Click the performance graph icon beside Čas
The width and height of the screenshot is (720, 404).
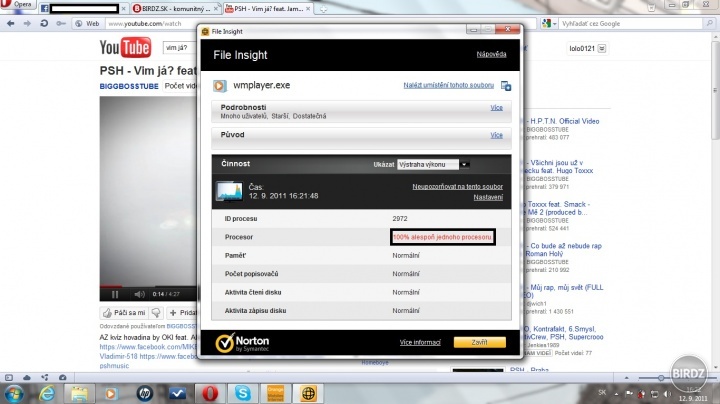(229, 191)
